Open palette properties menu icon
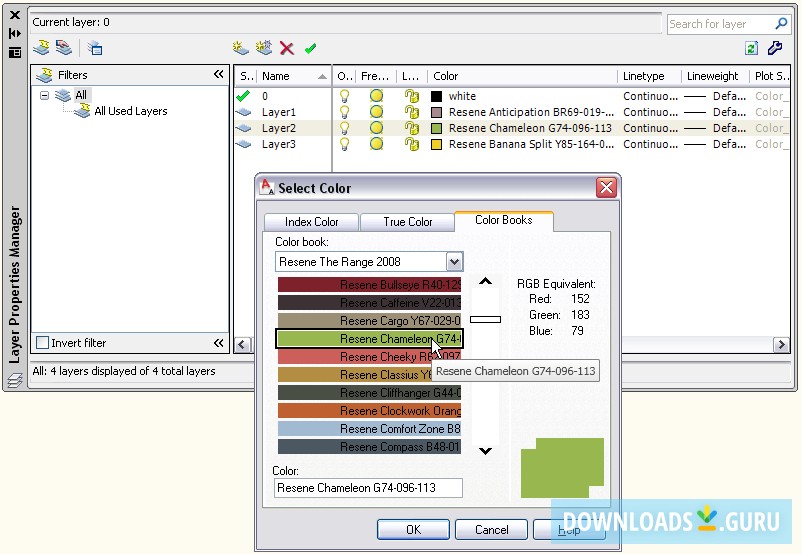Image resolution: width=802 pixels, height=554 pixels. pos(15,52)
